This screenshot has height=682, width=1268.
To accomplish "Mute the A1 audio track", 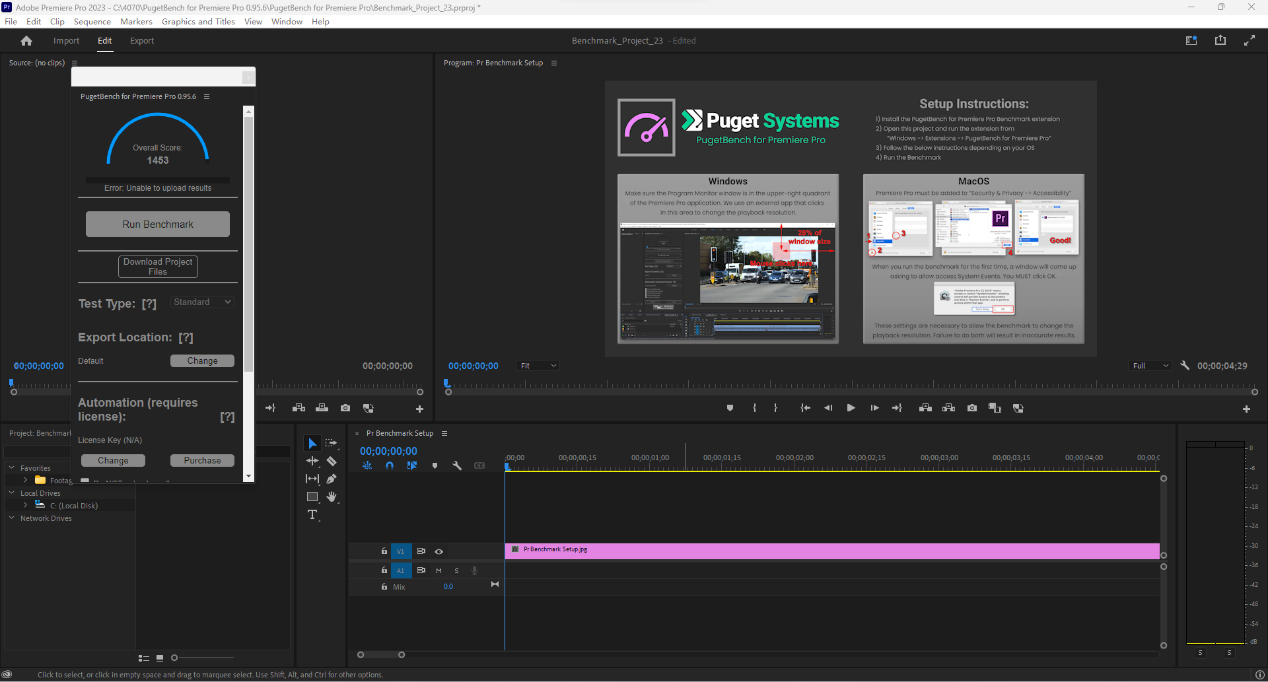I will (x=438, y=570).
